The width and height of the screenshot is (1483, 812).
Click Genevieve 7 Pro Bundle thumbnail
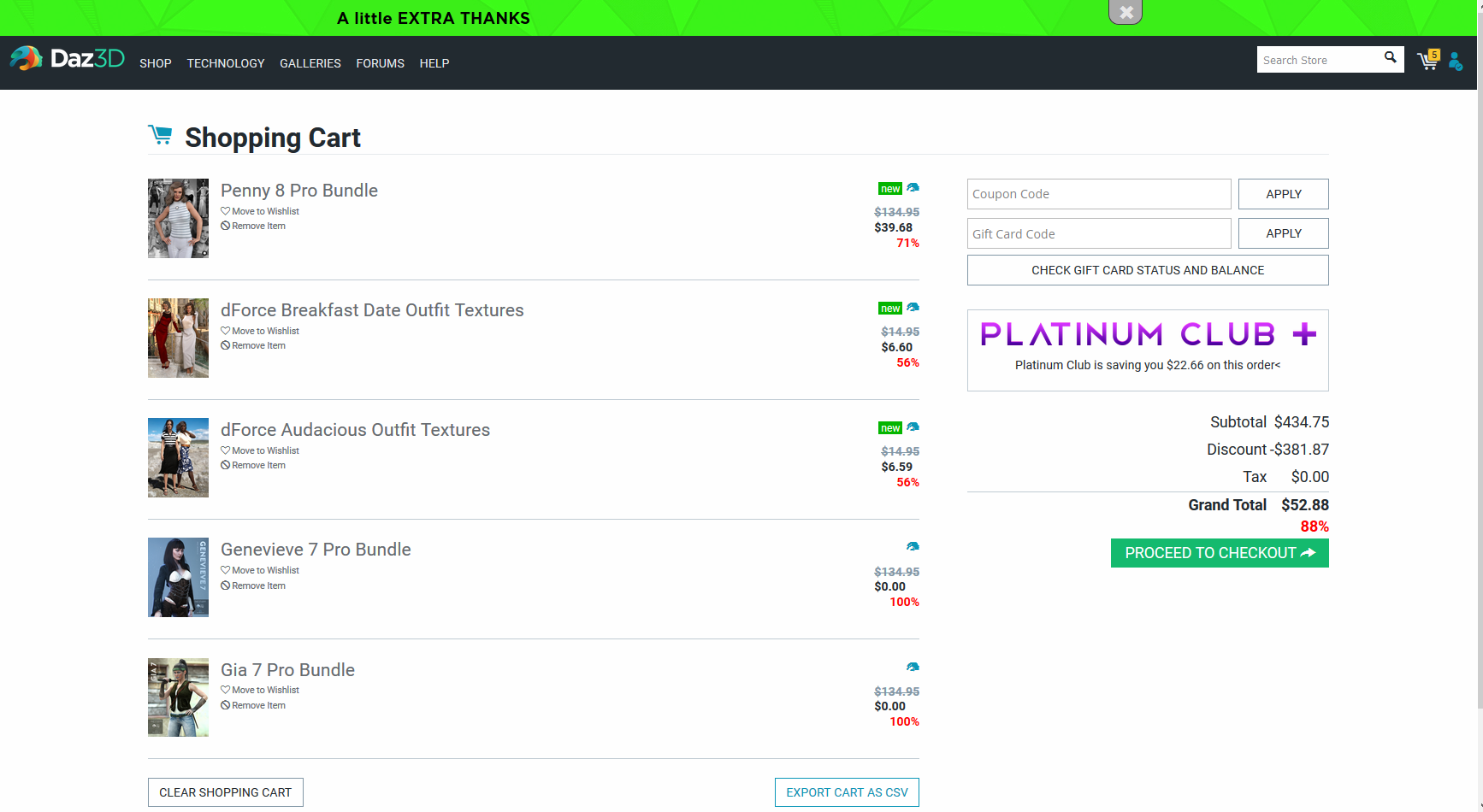tap(178, 577)
